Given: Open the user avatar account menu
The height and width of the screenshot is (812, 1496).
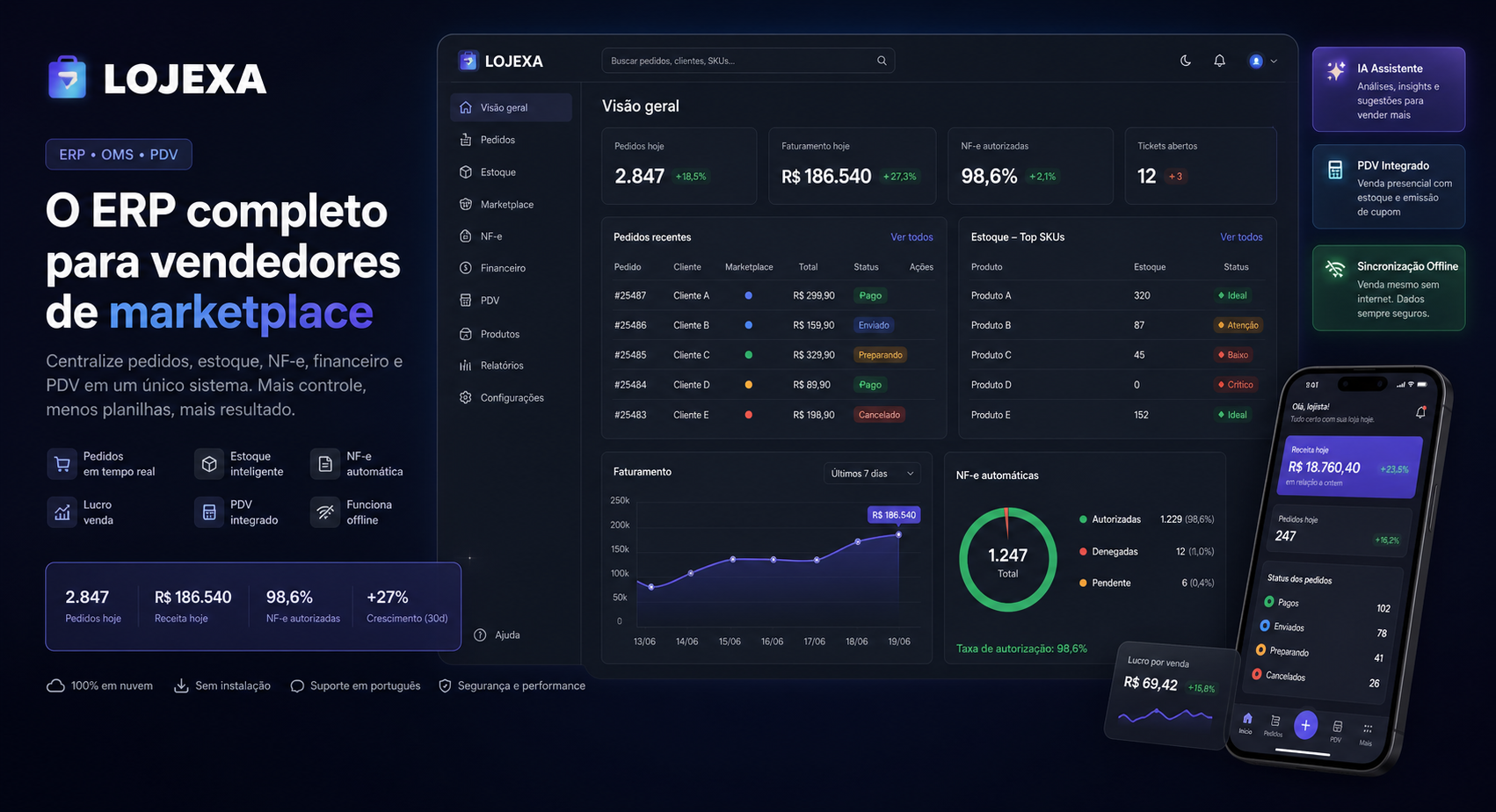Looking at the screenshot, I should 1263,61.
